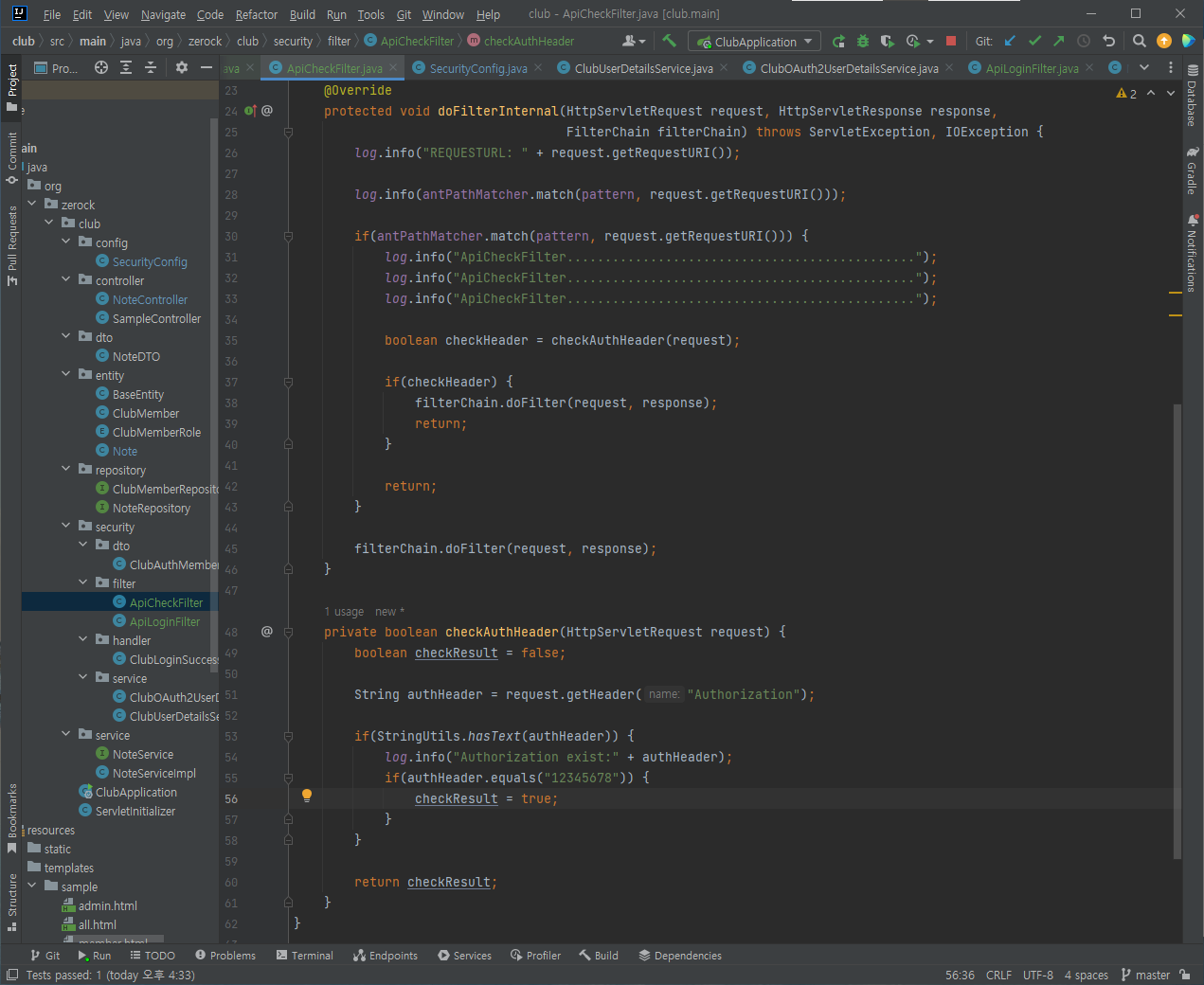Image resolution: width=1204 pixels, height=985 pixels.
Task: Open Search Everywhere magnifier
Action: click(1140, 41)
